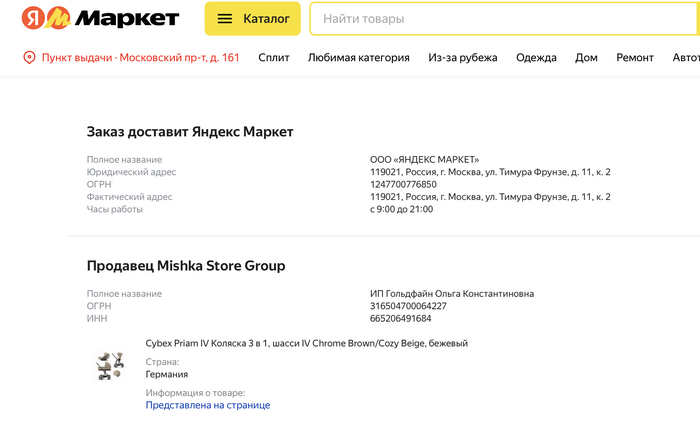Click the location pin icon

[x=29, y=58]
